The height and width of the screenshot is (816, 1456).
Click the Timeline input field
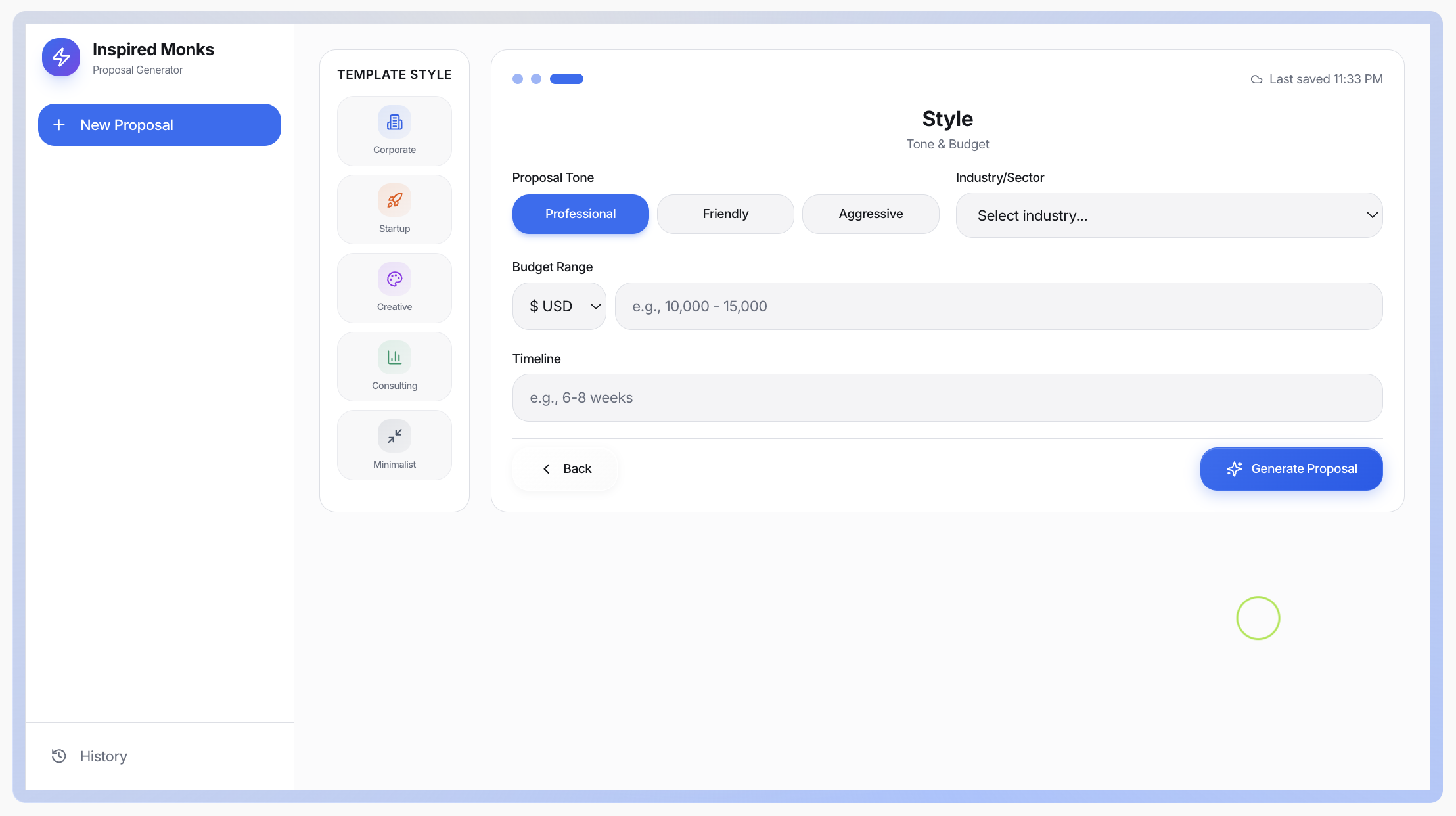(947, 397)
